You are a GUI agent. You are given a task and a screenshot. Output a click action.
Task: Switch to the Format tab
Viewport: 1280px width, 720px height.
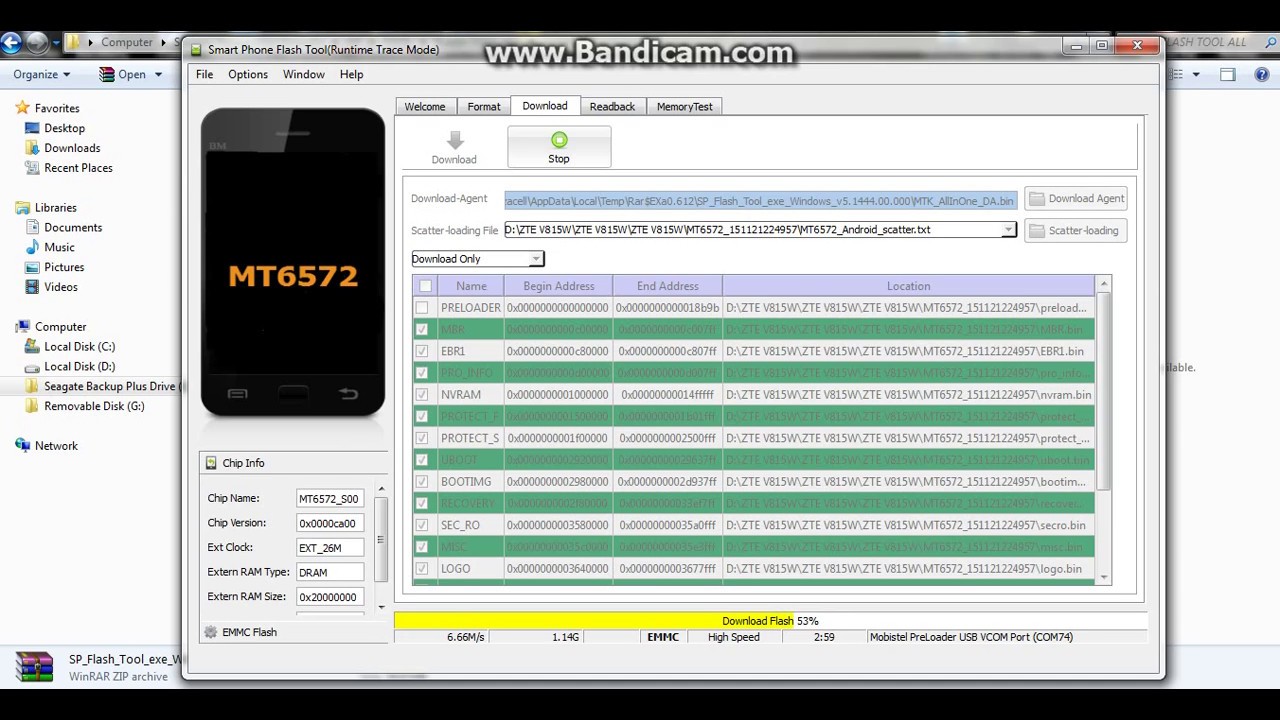[484, 107]
